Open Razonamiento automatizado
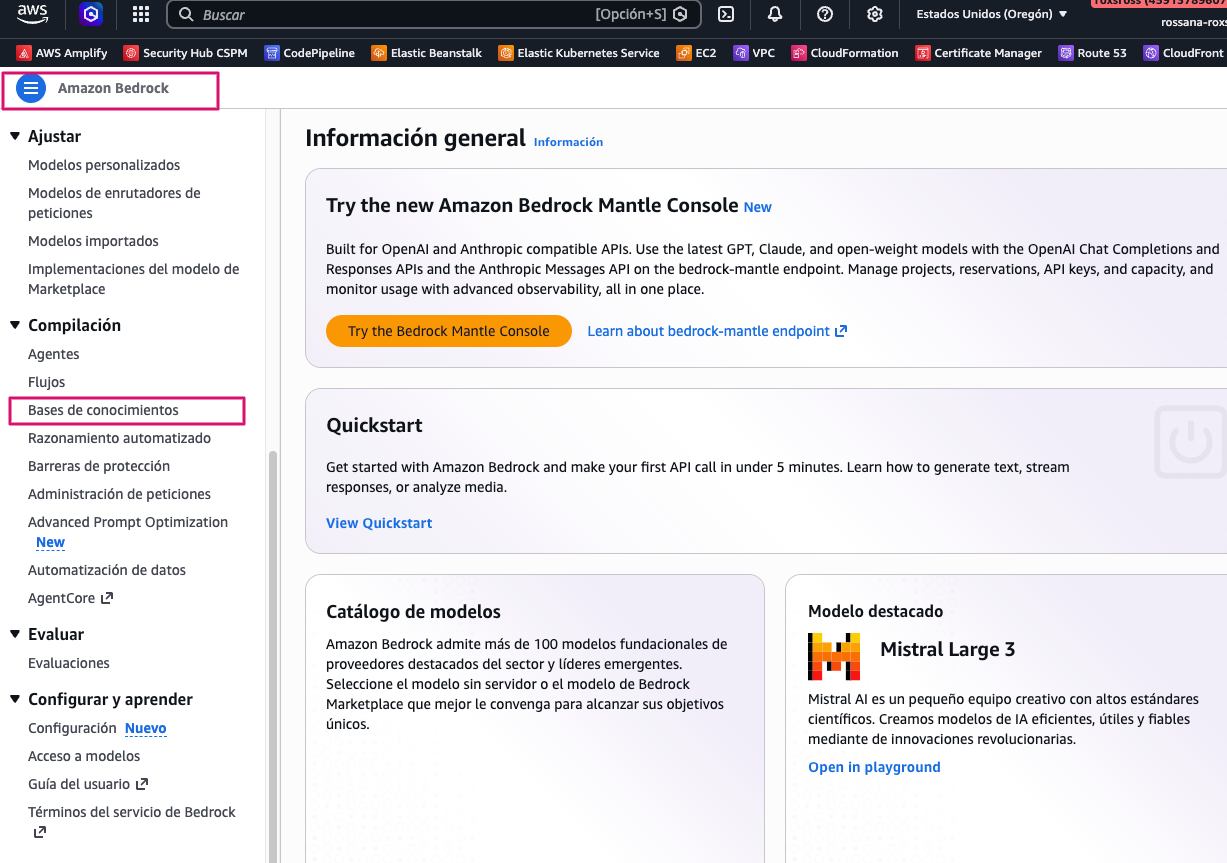This screenshot has width=1227, height=863. (x=119, y=438)
